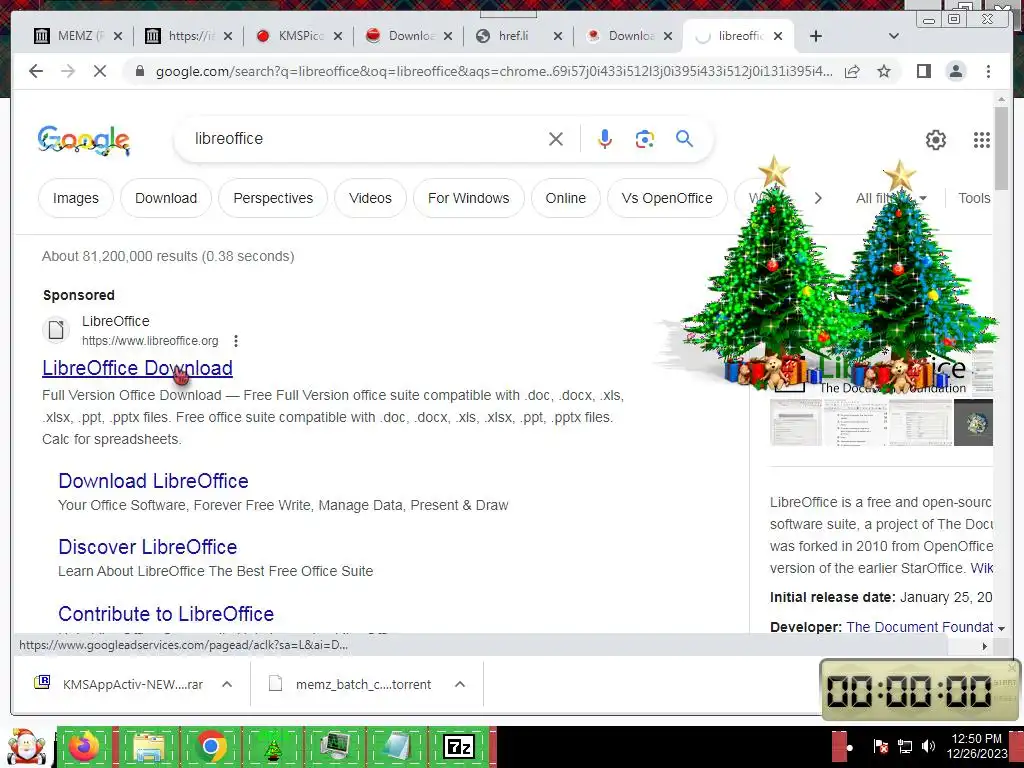This screenshot has height=768, width=1024.
Task: Close the href.li tab
Action: (558, 36)
